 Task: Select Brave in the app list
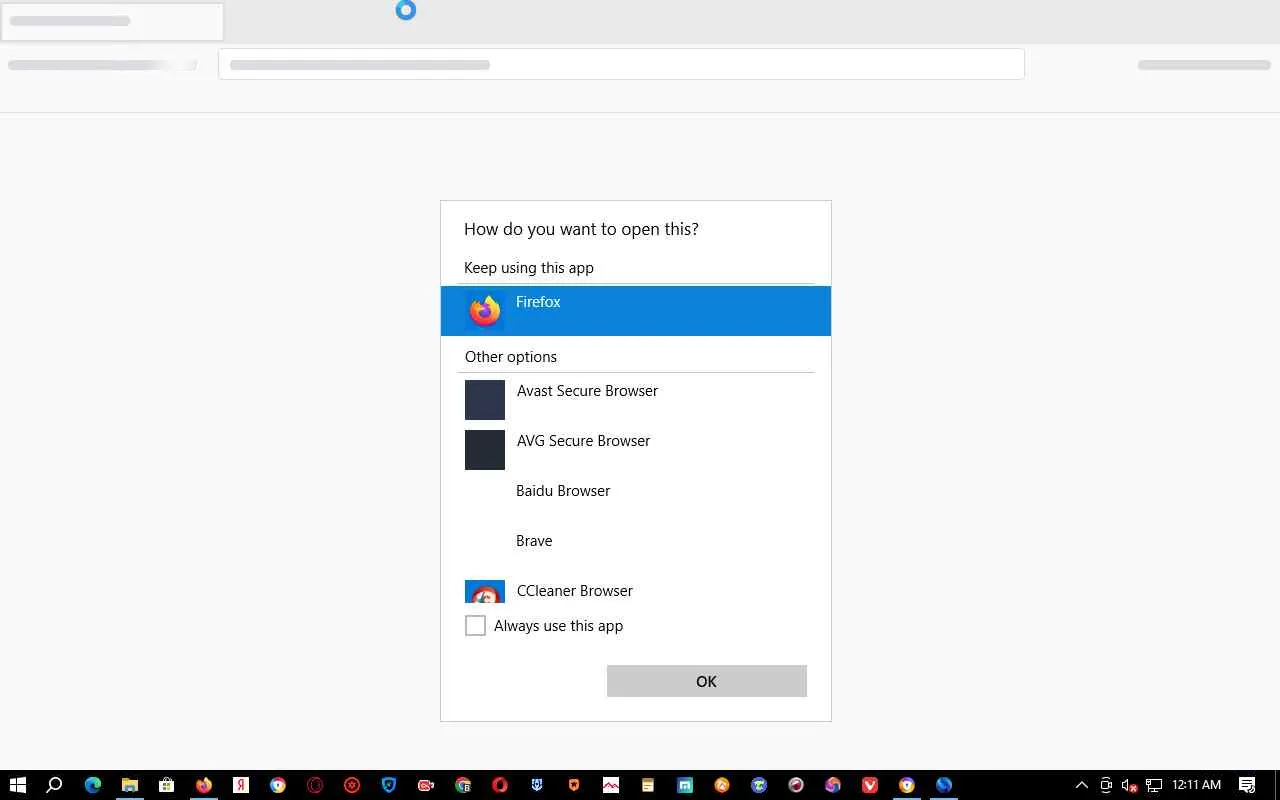[x=636, y=550]
